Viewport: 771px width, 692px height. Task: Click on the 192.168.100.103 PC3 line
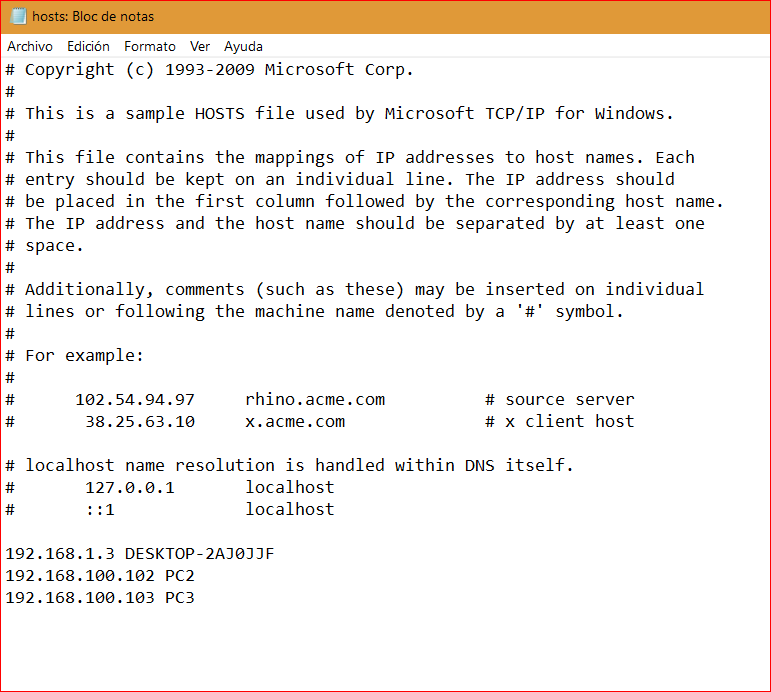click(100, 598)
